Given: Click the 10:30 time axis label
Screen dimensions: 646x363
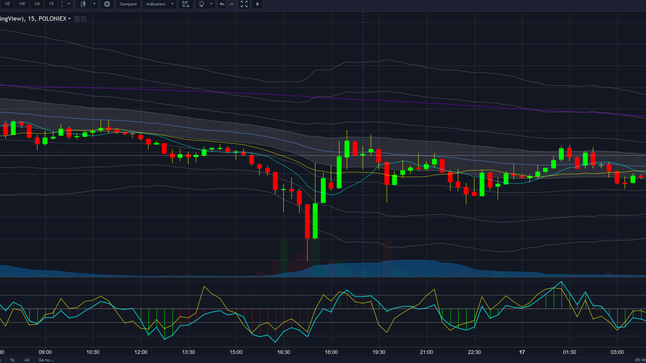Looking at the screenshot, I should point(93,352).
